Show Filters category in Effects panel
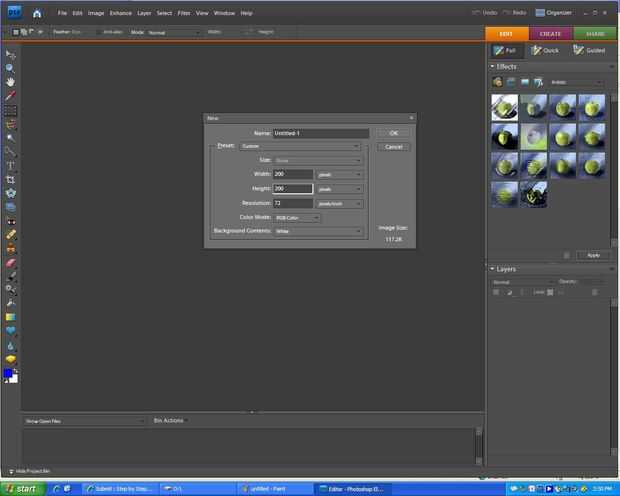The width and height of the screenshot is (620, 496). point(497,82)
